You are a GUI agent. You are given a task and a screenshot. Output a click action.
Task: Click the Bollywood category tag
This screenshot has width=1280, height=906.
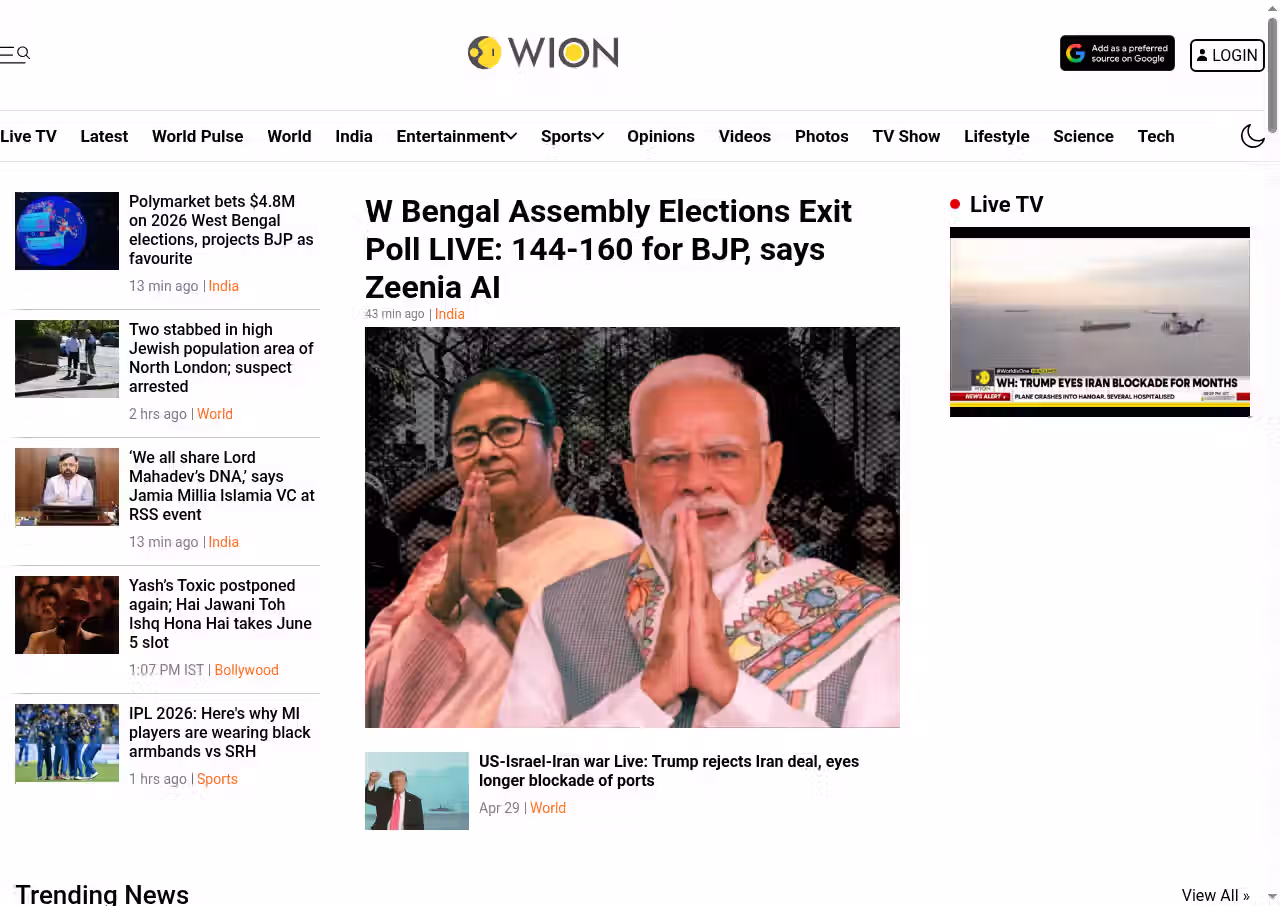point(246,670)
